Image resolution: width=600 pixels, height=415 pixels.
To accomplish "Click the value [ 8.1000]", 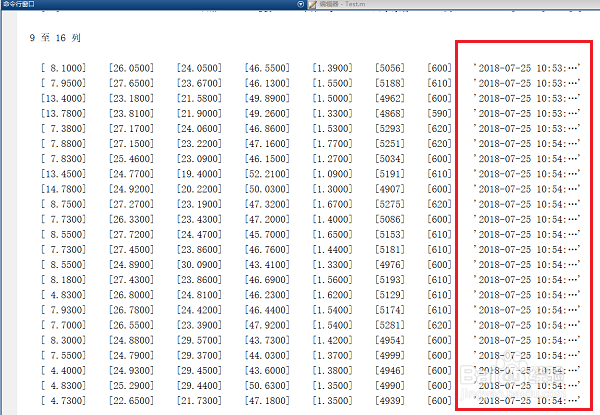I will coord(64,68).
